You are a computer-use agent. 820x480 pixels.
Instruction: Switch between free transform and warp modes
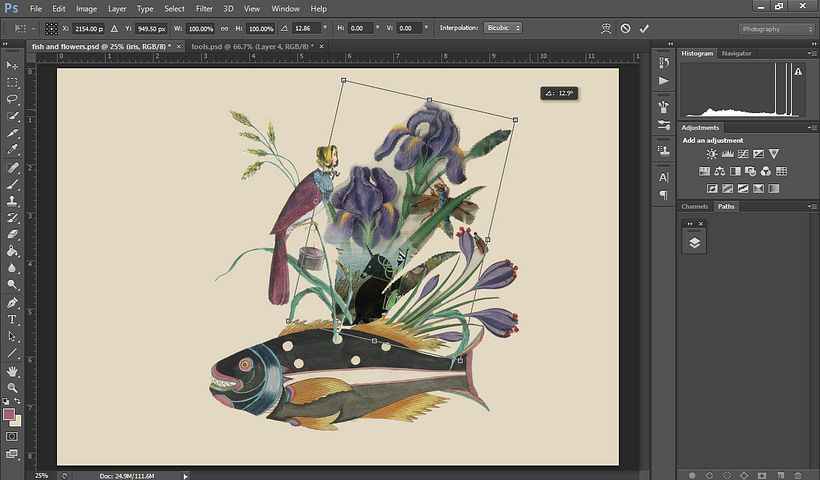606,29
